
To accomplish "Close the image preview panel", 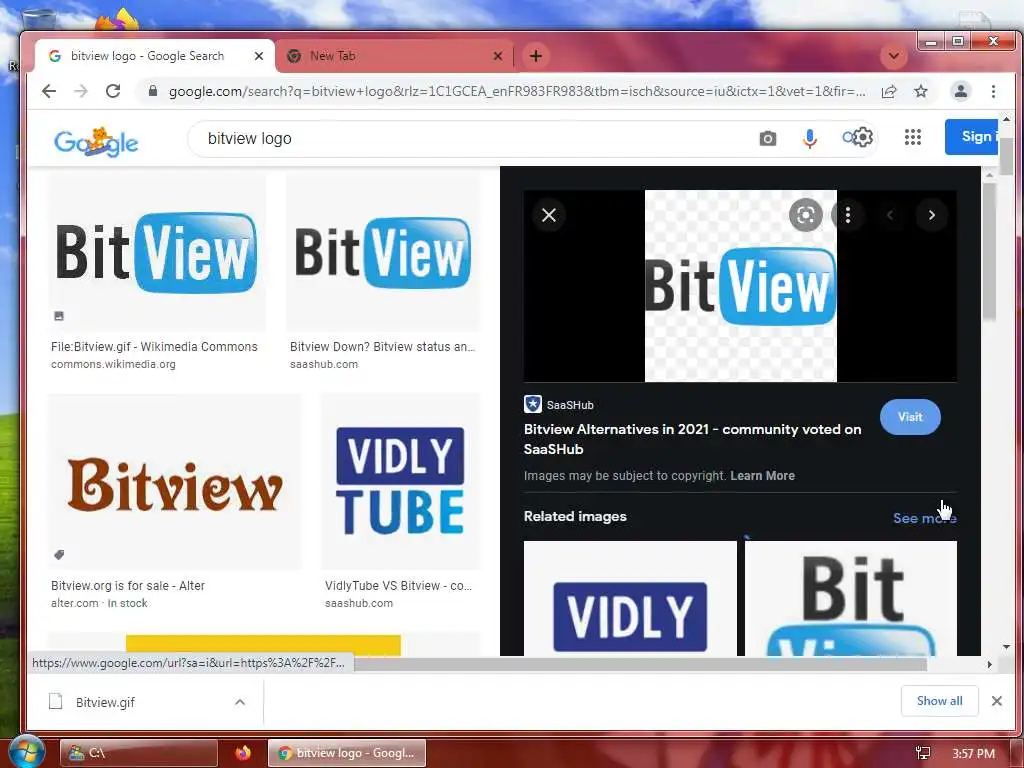I will click(x=549, y=215).
